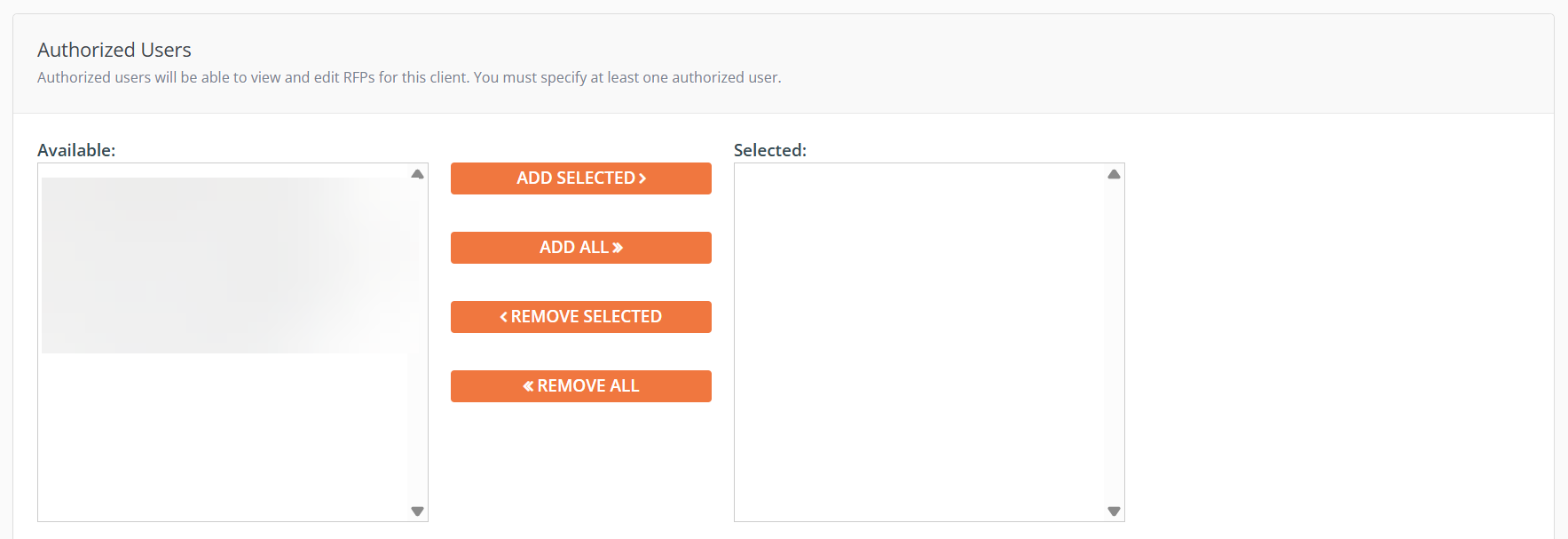Click the right chevron icon on Add Selected
Screen dimensions: 1568x539
pyautogui.click(x=642, y=178)
